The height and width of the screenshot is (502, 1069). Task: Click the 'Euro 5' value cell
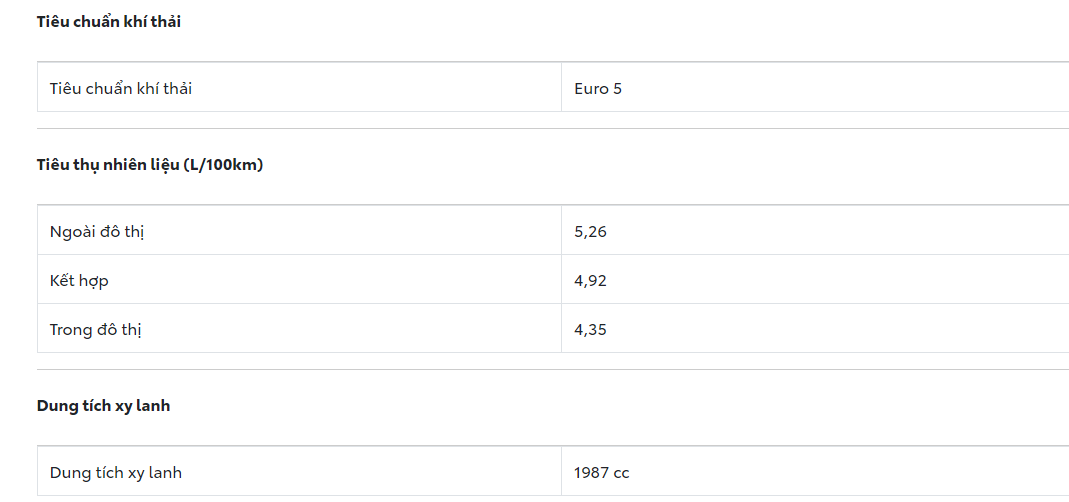[x=598, y=88]
